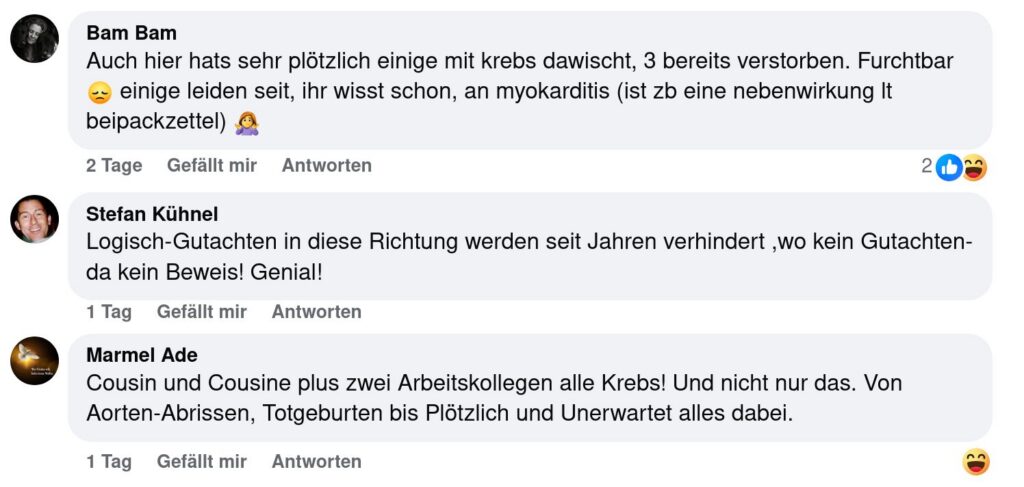Like Bam Bam's comment via Gefällt mir
This screenshot has width=1024, height=487.
(x=211, y=166)
